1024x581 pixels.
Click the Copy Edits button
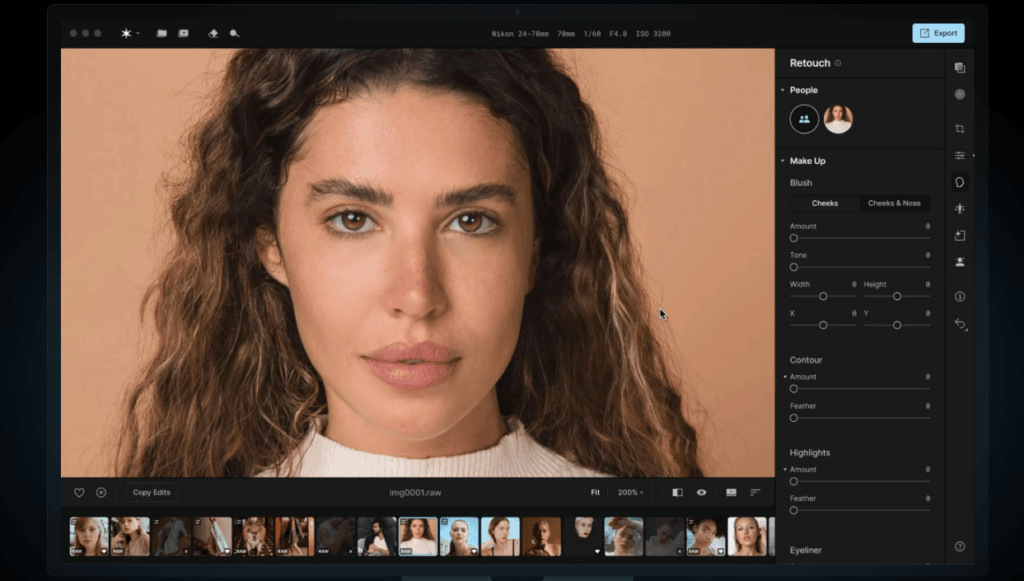(x=152, y=492)
